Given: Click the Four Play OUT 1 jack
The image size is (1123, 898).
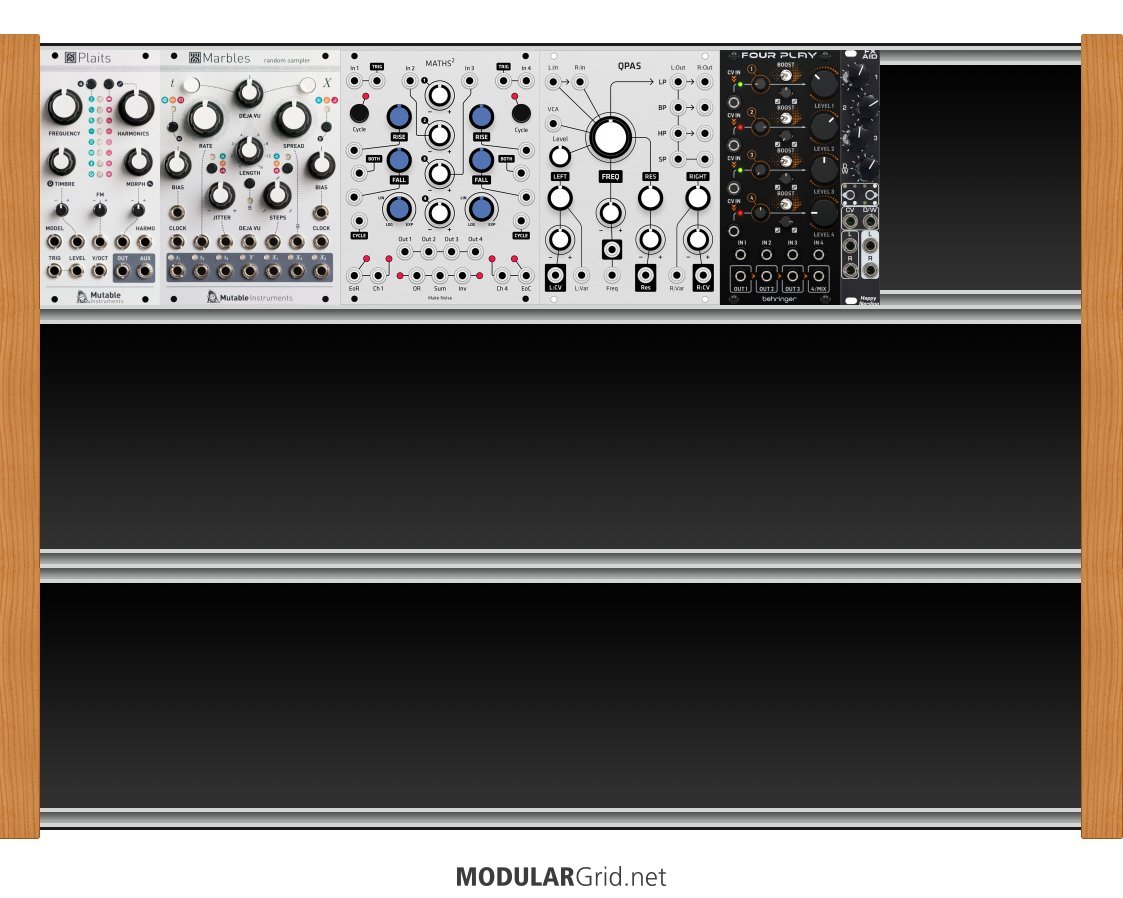Looking at the screenshot, I should pyautogui.click(x=741, y=276).
